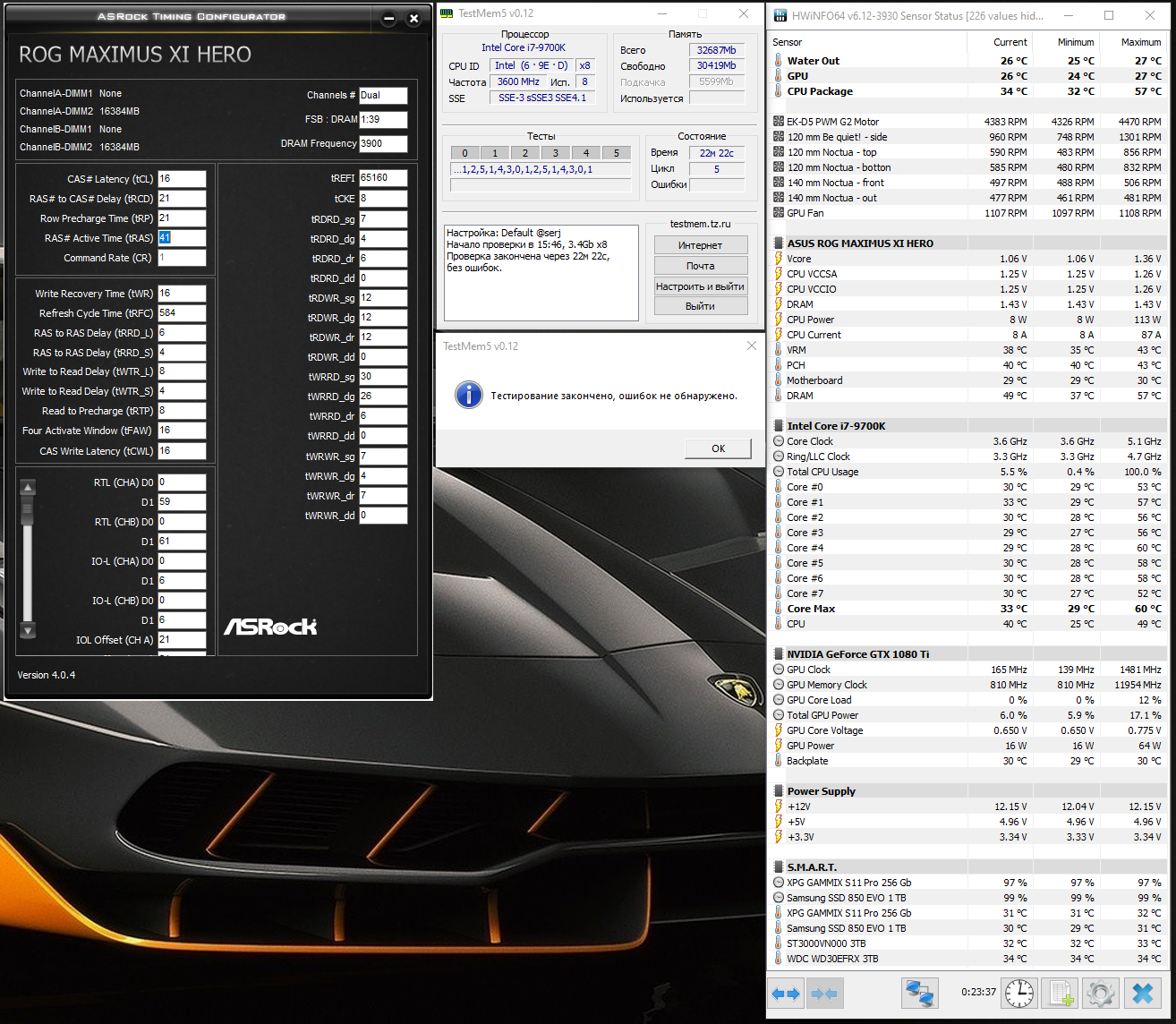Click test cell 0 in TestMem5 Тесты
Viewport: 1176px width, 1024px height.
click(x=464, y=153)
